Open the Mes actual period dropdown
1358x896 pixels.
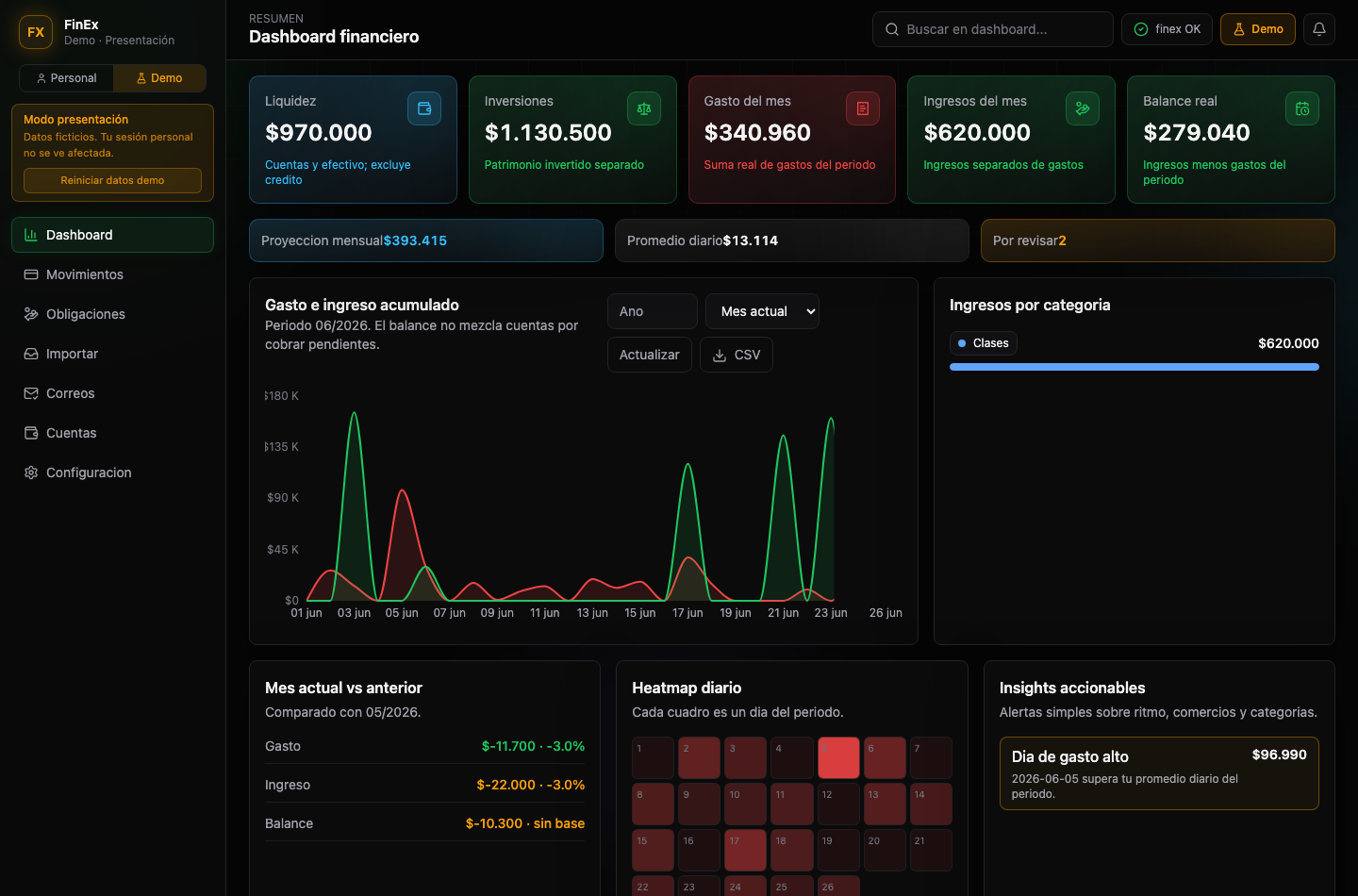(x=762, y=311)
